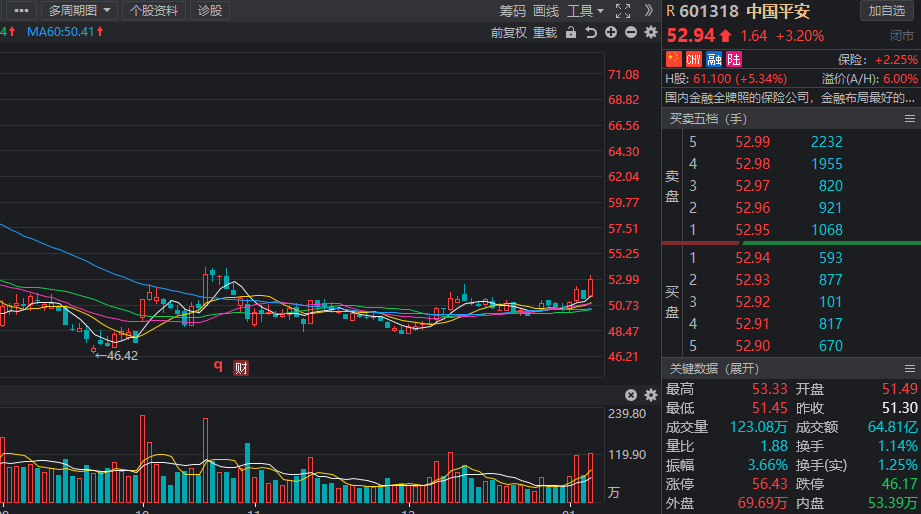Click the 最高 53.33 value
Image resolution: width=921 pixels, height=514 pixels.
click(769, 389)
